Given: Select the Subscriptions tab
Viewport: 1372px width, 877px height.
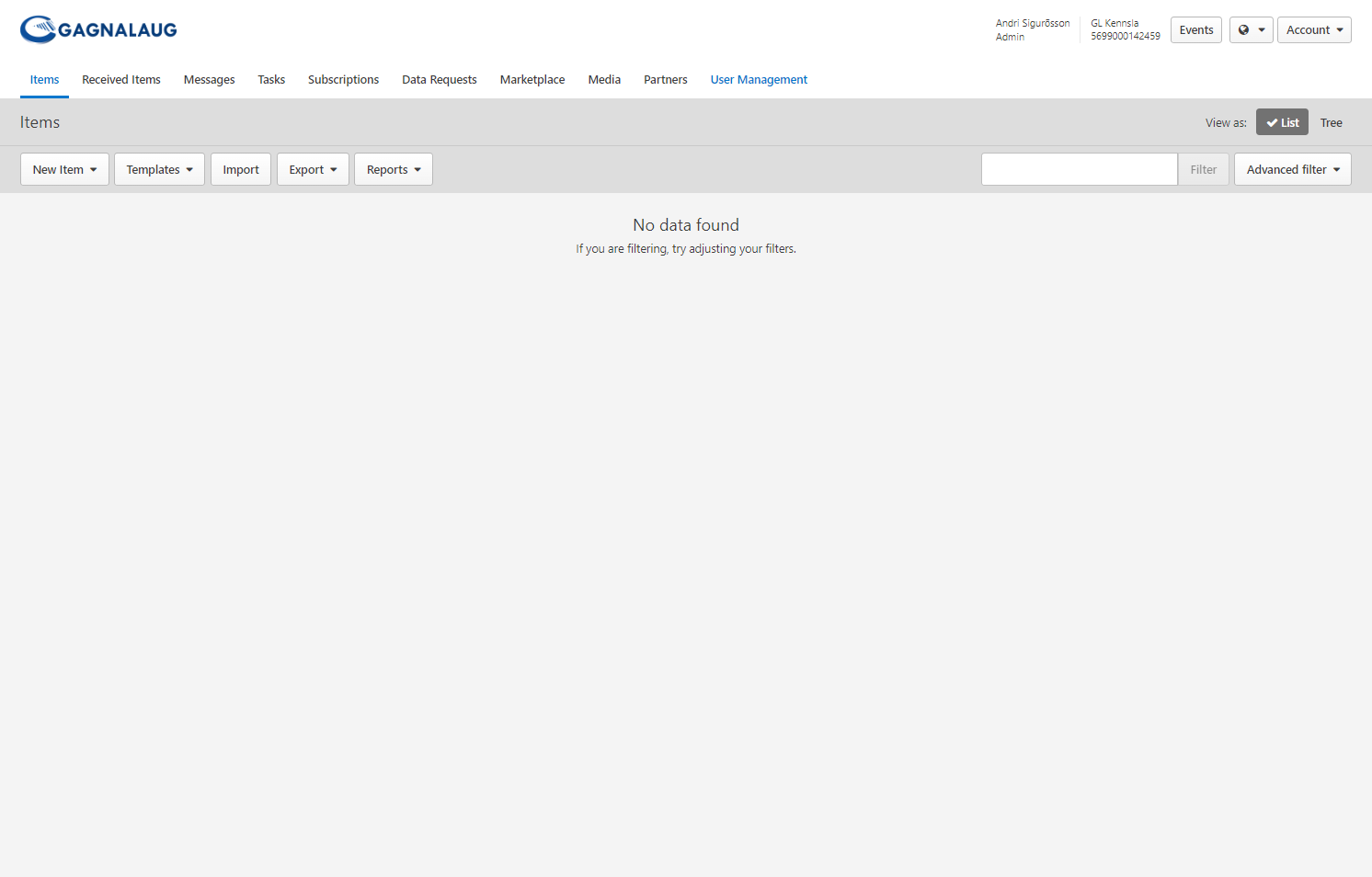Looking at the screenshot, I should coord(344,80).
